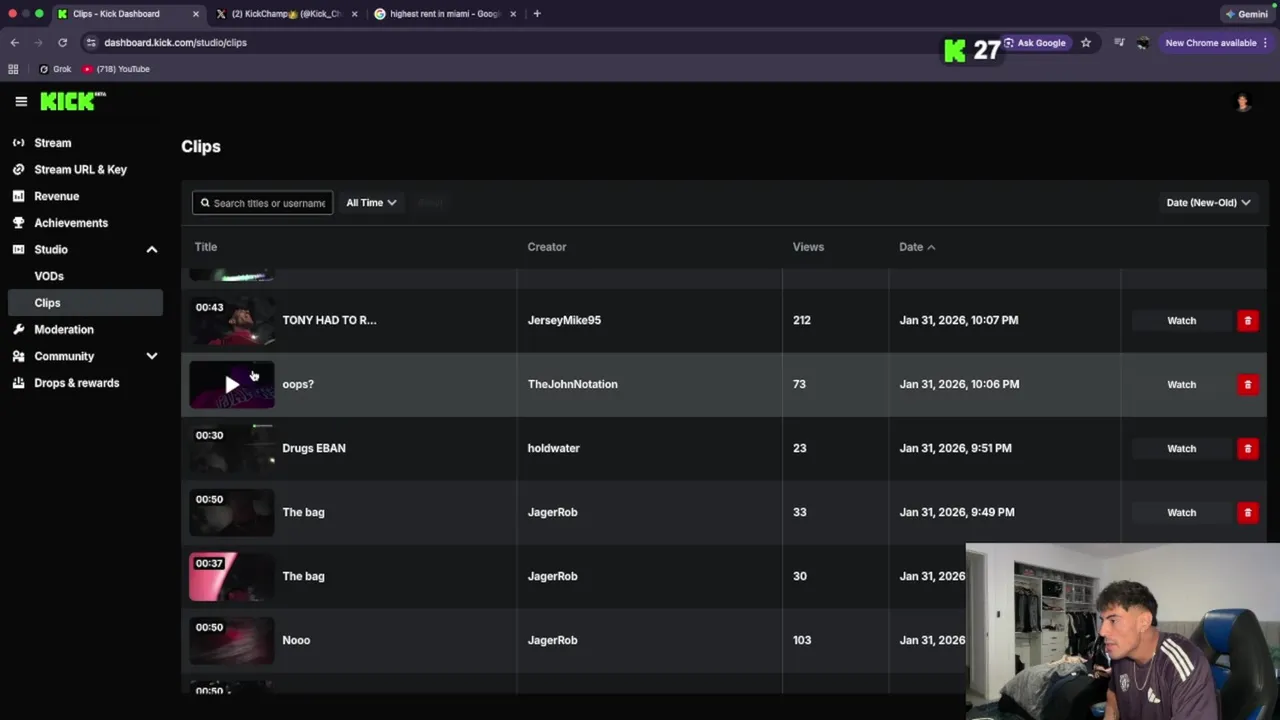Close the Clips - Kick Dashboard tab
The height and width of the screenshot is (720, 1280).
pyautogui.click(x=195, y=14)
